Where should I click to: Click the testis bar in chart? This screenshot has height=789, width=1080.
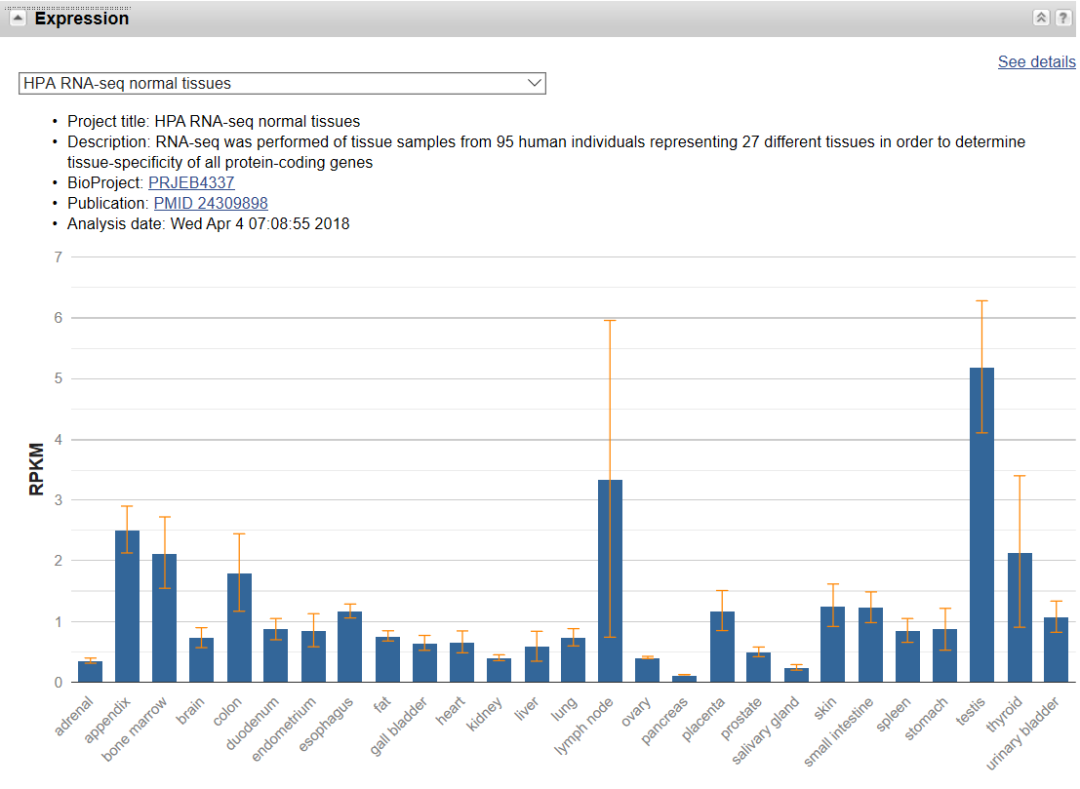point(982,525)
